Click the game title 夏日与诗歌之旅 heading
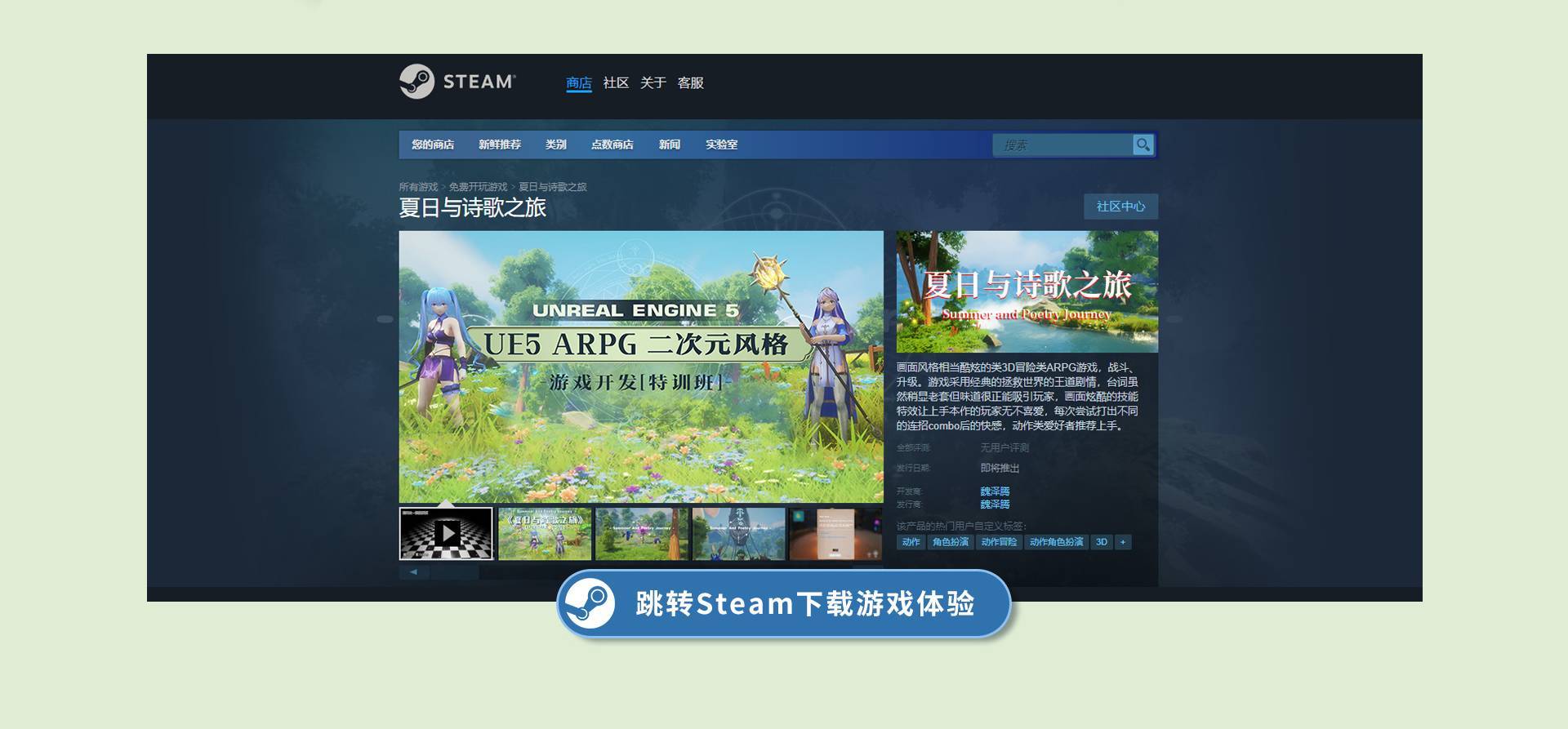1568x729 pixels. (x=473, y=208)
